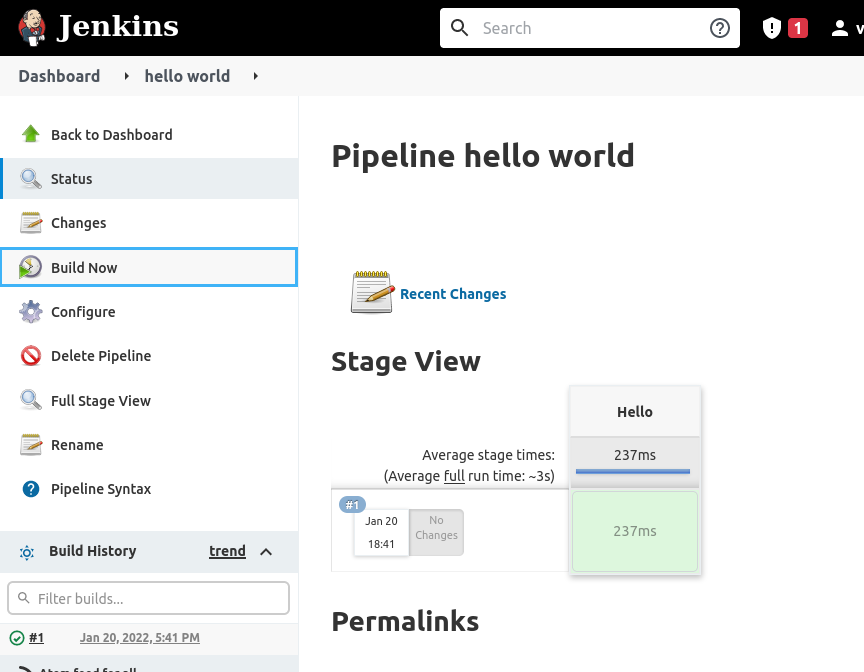Click the Build Now clock icon
Viewport: 864px width, 672px height.
pos(31,267)
